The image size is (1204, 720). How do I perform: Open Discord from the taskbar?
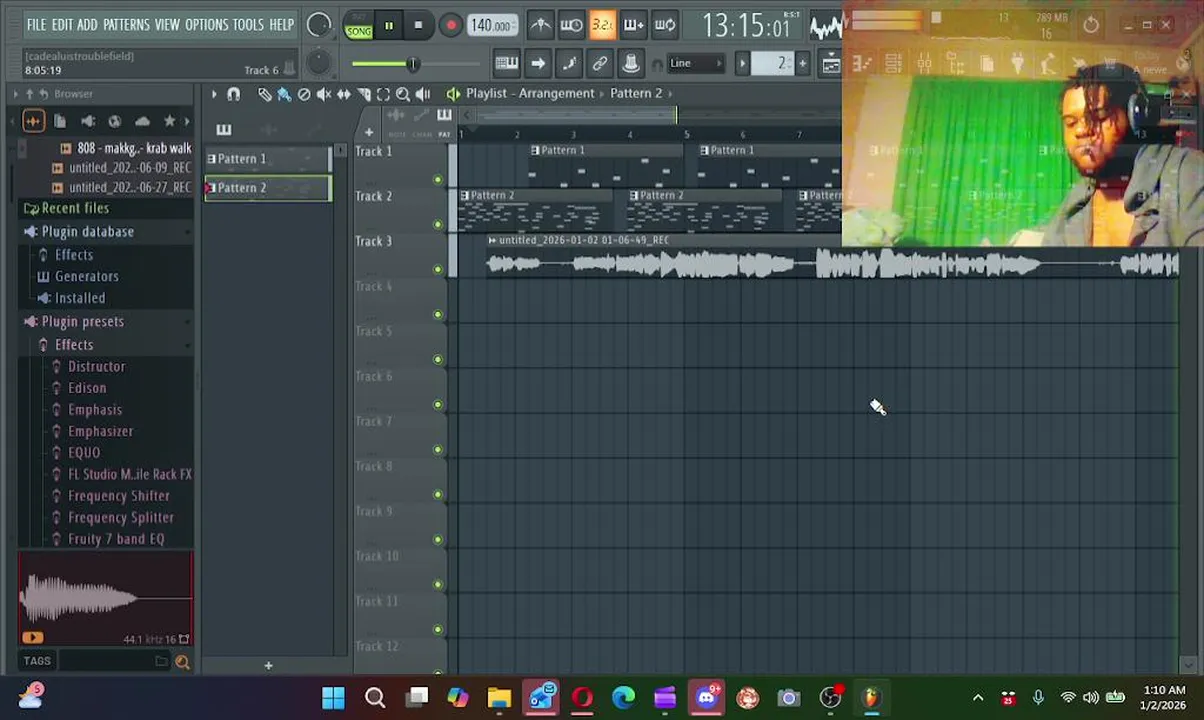pyautogui.click(x=707, y=698)
